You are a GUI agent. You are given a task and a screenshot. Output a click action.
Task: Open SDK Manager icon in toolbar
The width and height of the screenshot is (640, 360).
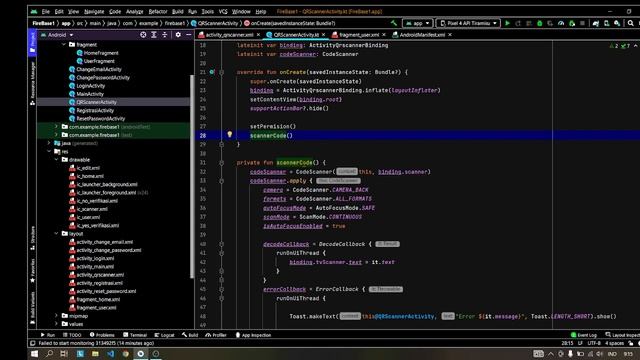[x=617, y=23]
